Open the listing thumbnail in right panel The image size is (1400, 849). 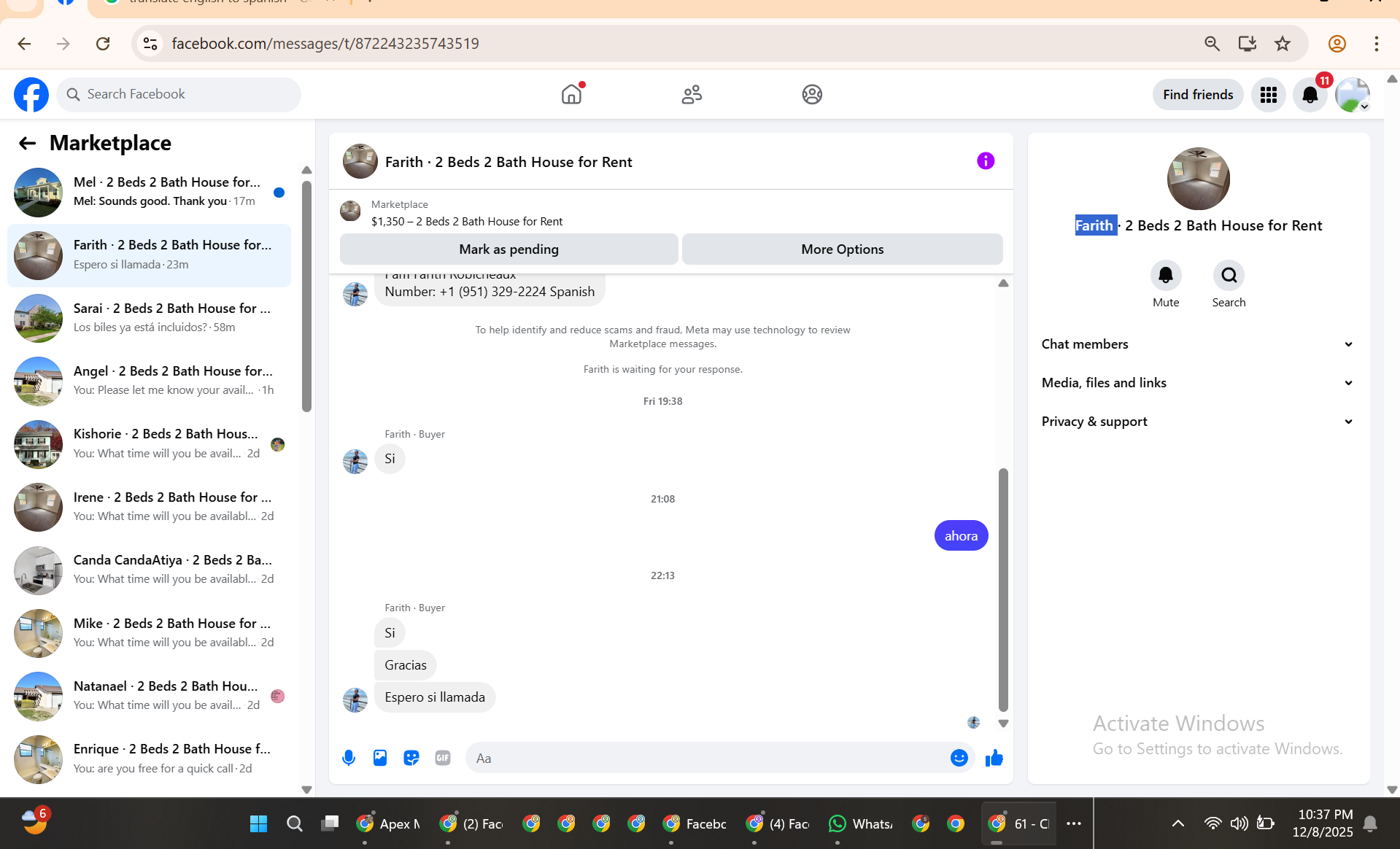coord(1198,179)
